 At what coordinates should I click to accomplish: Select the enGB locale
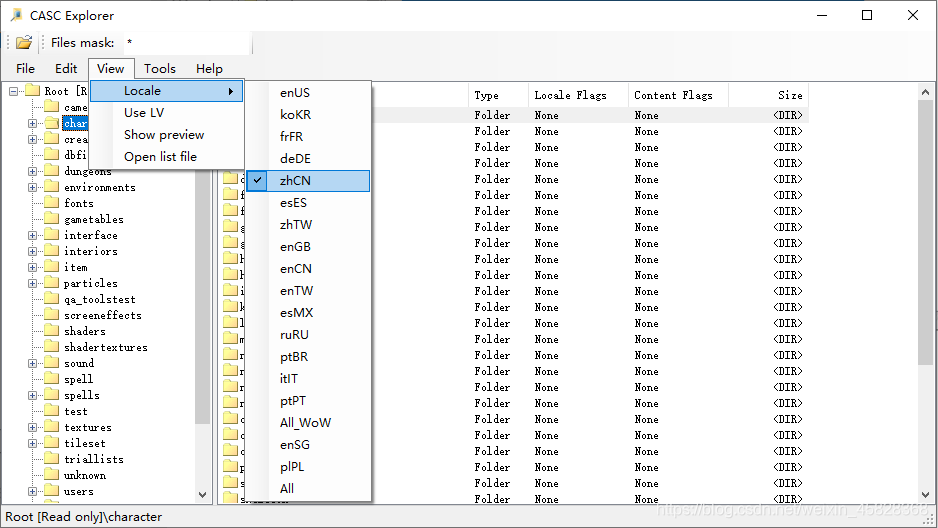[x=308, y=246]
